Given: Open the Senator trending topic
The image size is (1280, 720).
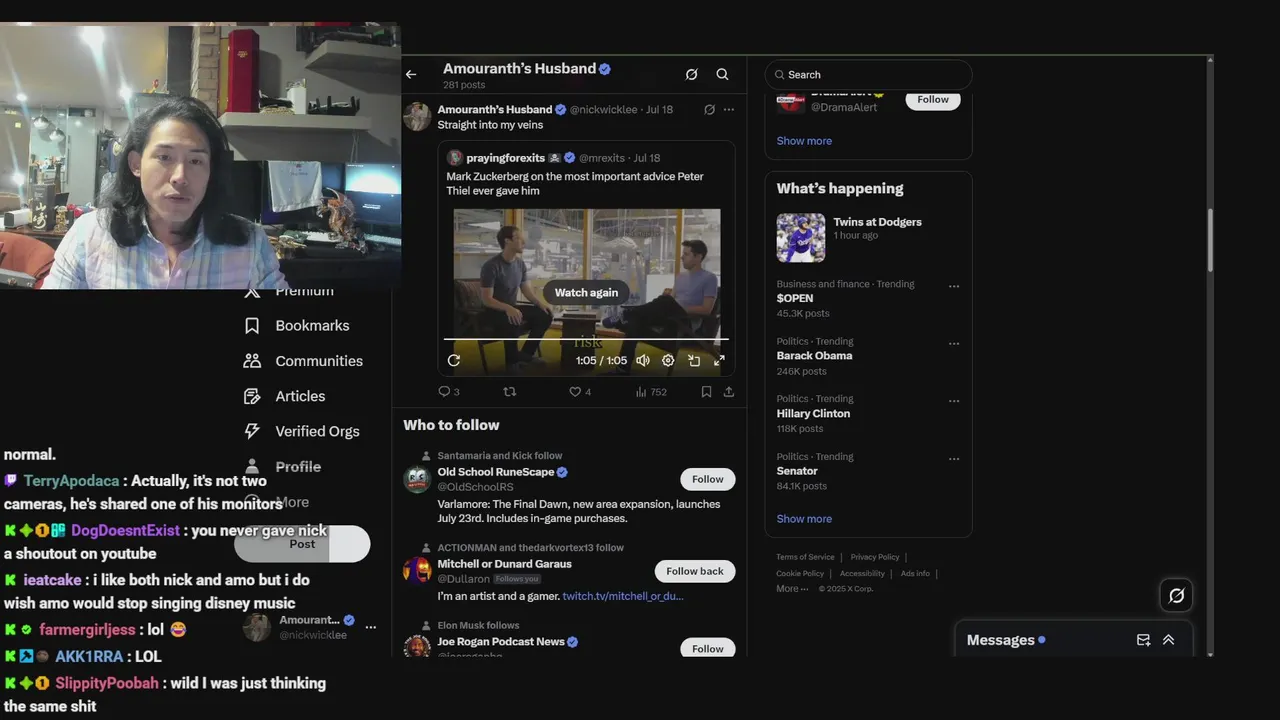Looking at the screenshot, I should pyautogui.click(x=797, y=471).
